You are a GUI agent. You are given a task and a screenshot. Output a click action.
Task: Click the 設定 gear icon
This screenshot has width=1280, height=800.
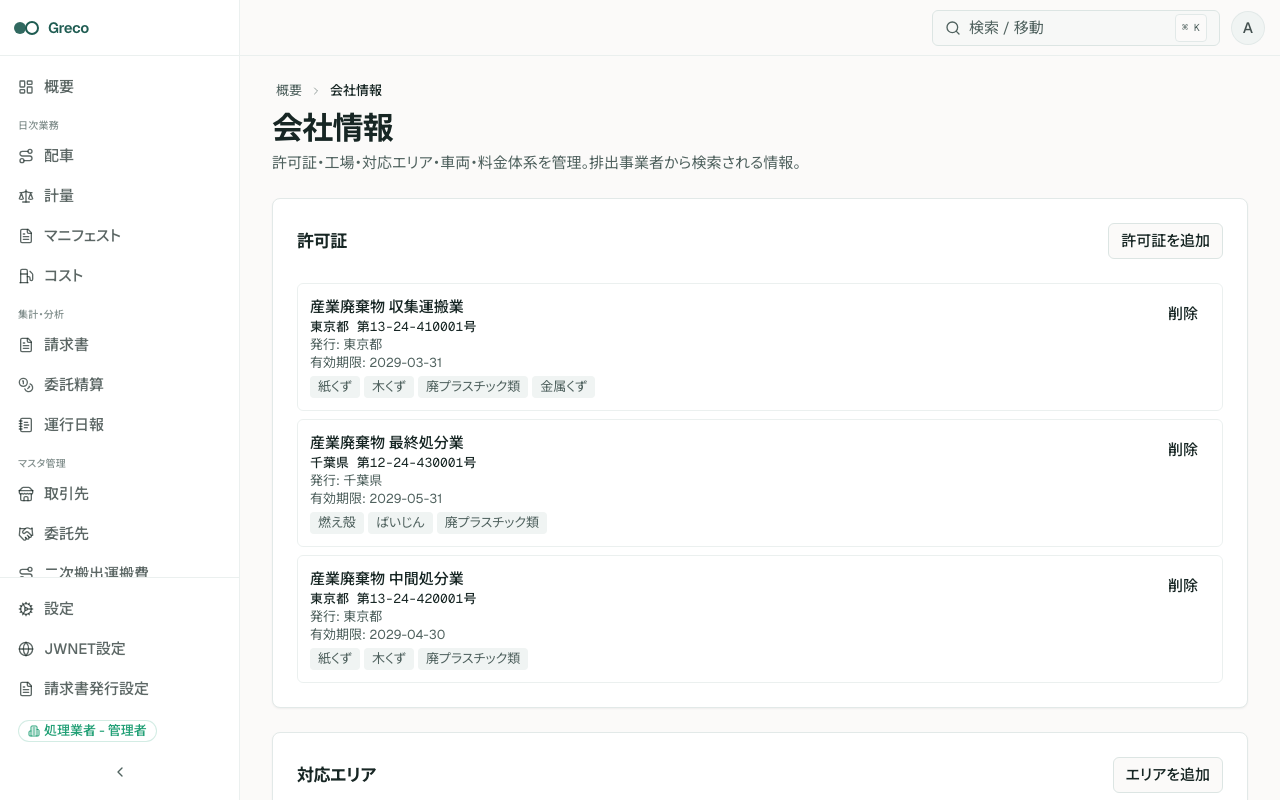pyautogui.click(x=26, y=609)
